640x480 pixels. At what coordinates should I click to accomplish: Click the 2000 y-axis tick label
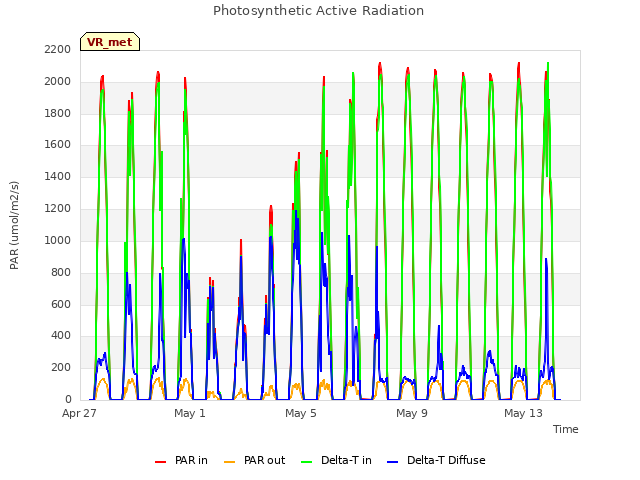pyautogui.click(x=58, y=81)
